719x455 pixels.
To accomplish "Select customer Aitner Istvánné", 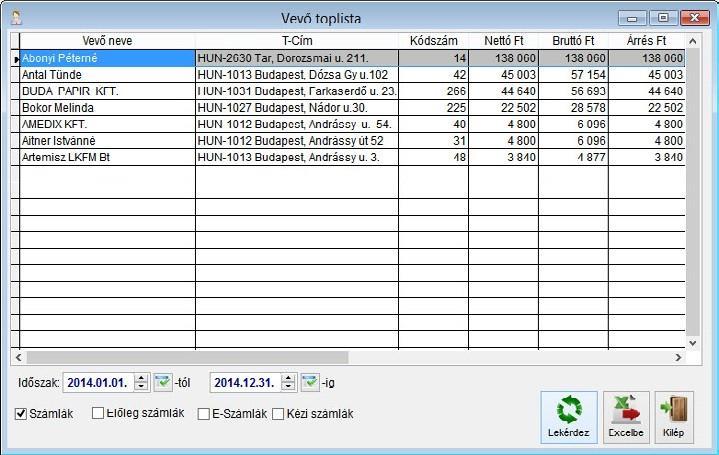I will coord(107,141).
